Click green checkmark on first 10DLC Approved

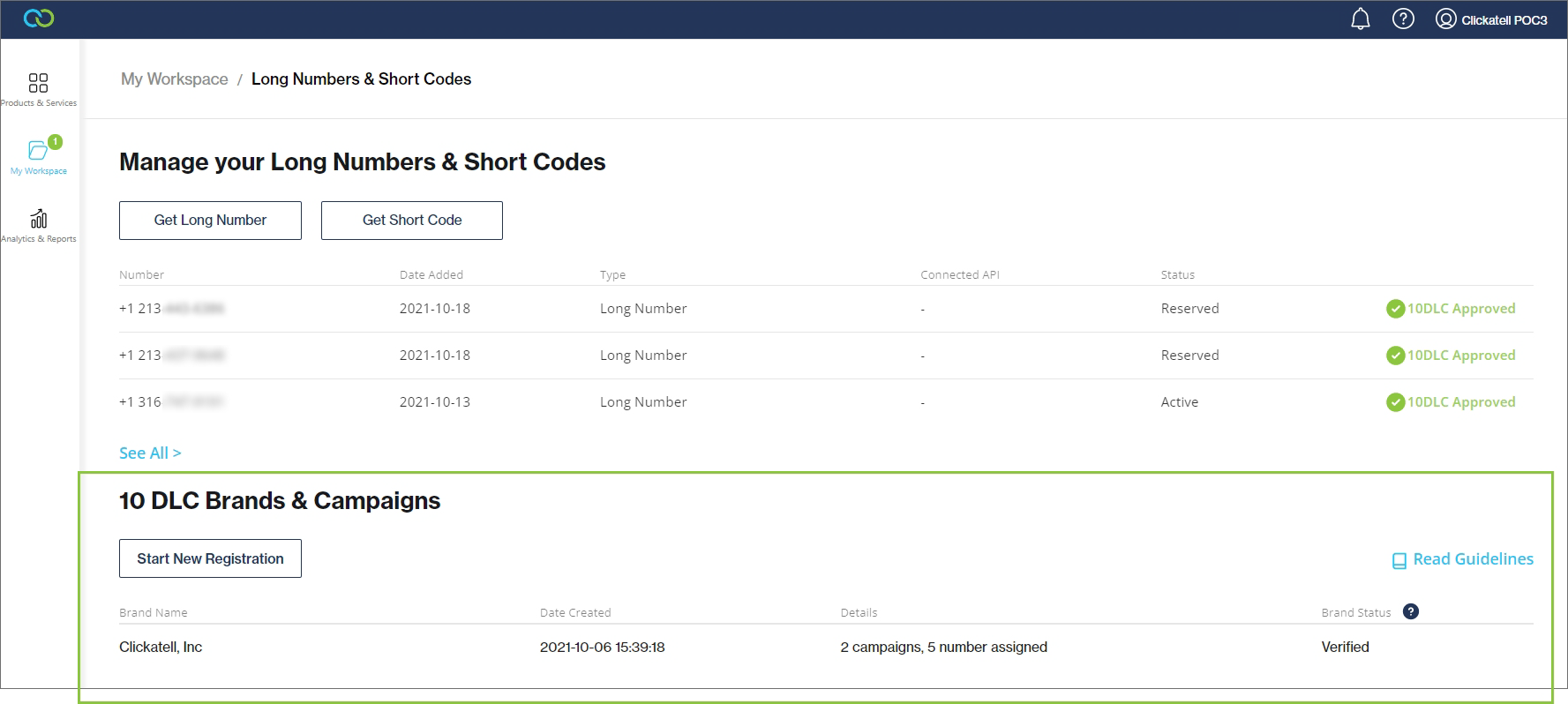[x=1395, y=309]
